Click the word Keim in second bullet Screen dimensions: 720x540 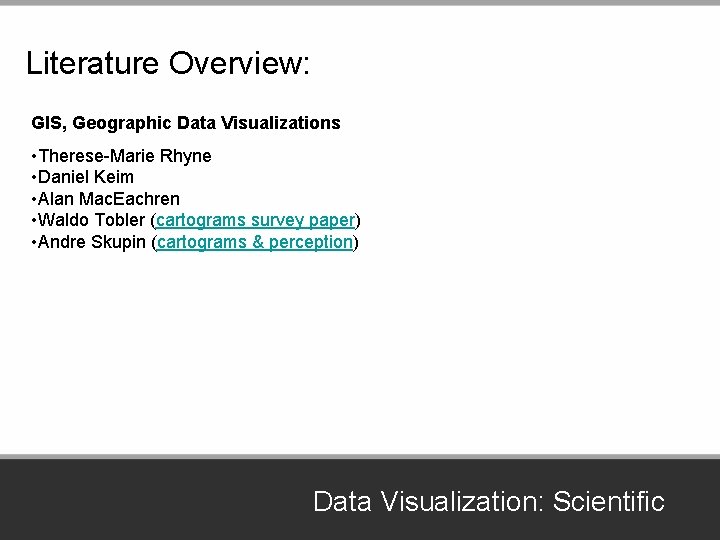[x=114, y=177]
